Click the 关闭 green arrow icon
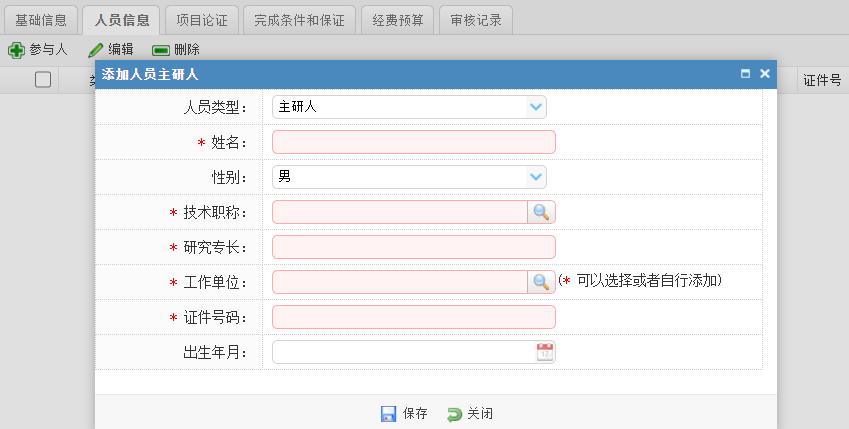This screenshot has height=429, width=849. tap(454, 414)
